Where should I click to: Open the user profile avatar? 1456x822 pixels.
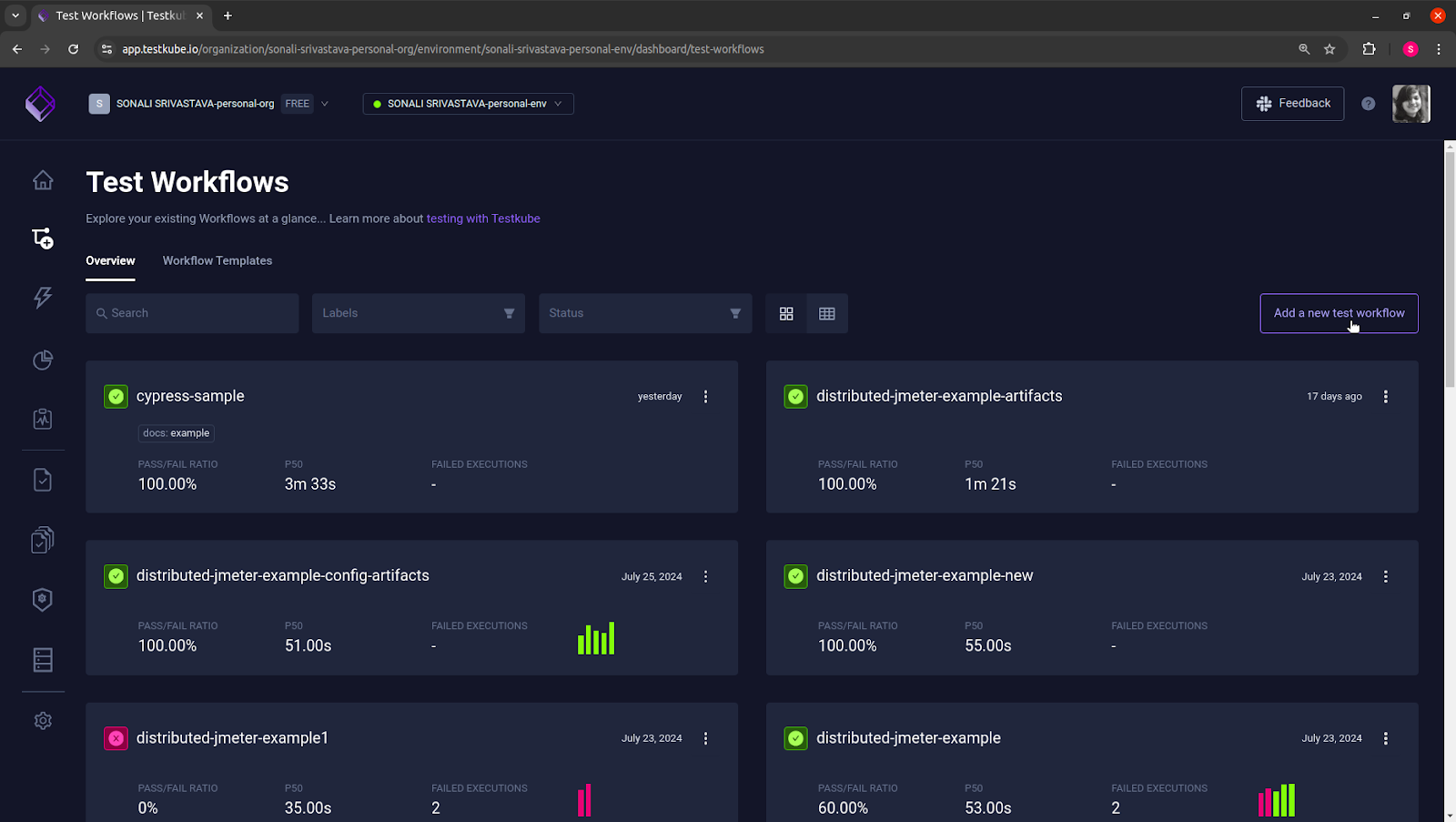1410,104
